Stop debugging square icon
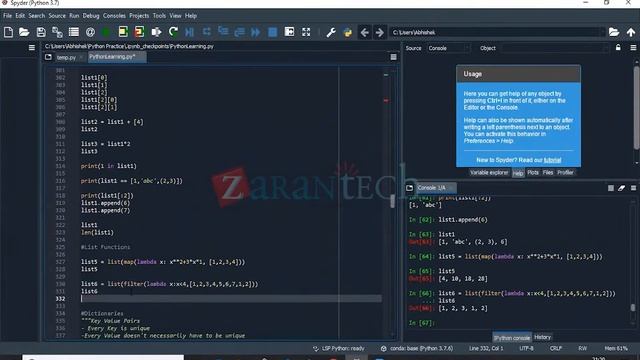The width and height of the screenshot is (640, 360). 272,32
